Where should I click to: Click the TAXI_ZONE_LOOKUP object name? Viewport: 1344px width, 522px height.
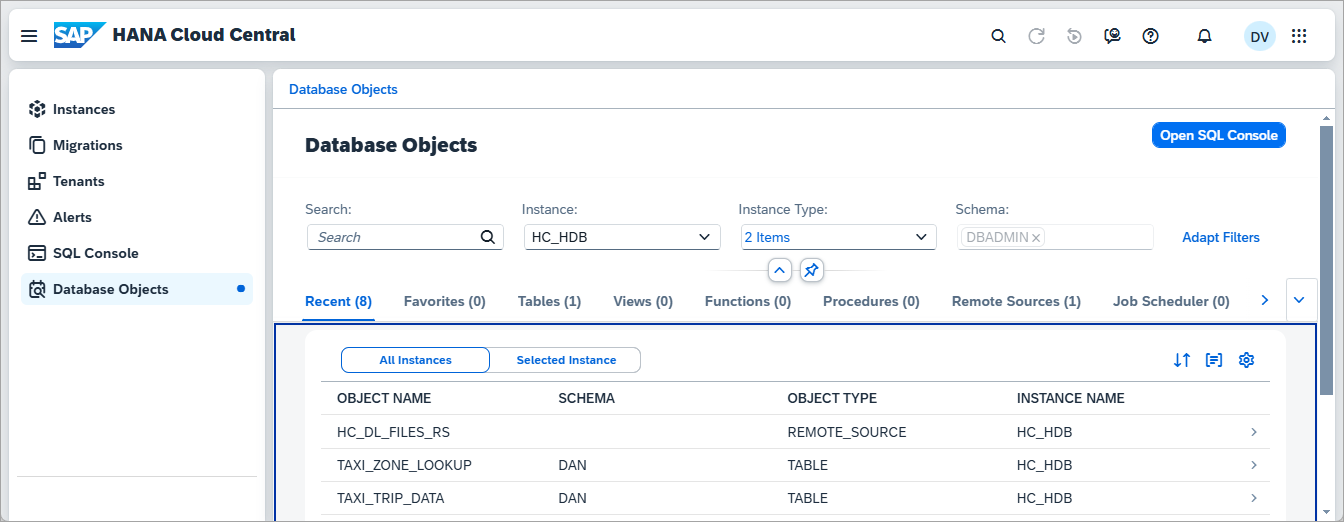coord(404,465)
